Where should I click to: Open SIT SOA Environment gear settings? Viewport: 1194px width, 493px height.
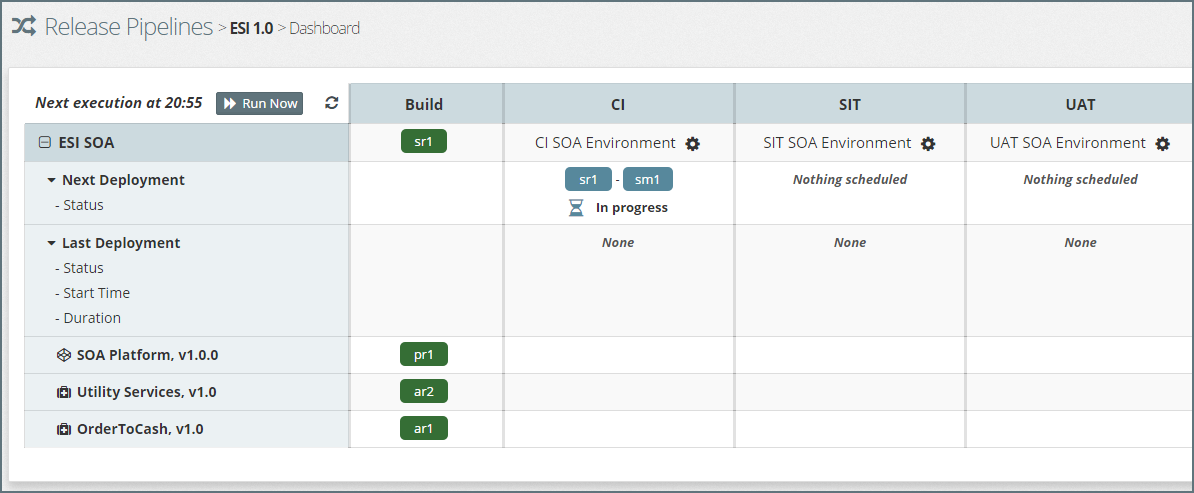click(928, 144)
